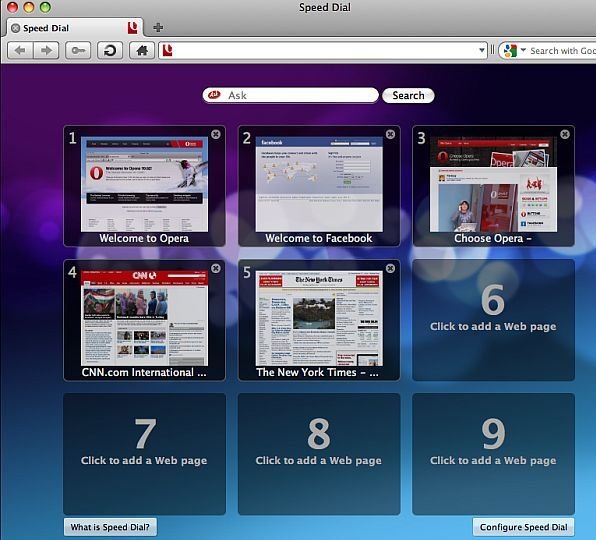Remove speed dial 5 The New York Times
The height and width of the screenshot is (540, 596).
[x=390, y=268]
